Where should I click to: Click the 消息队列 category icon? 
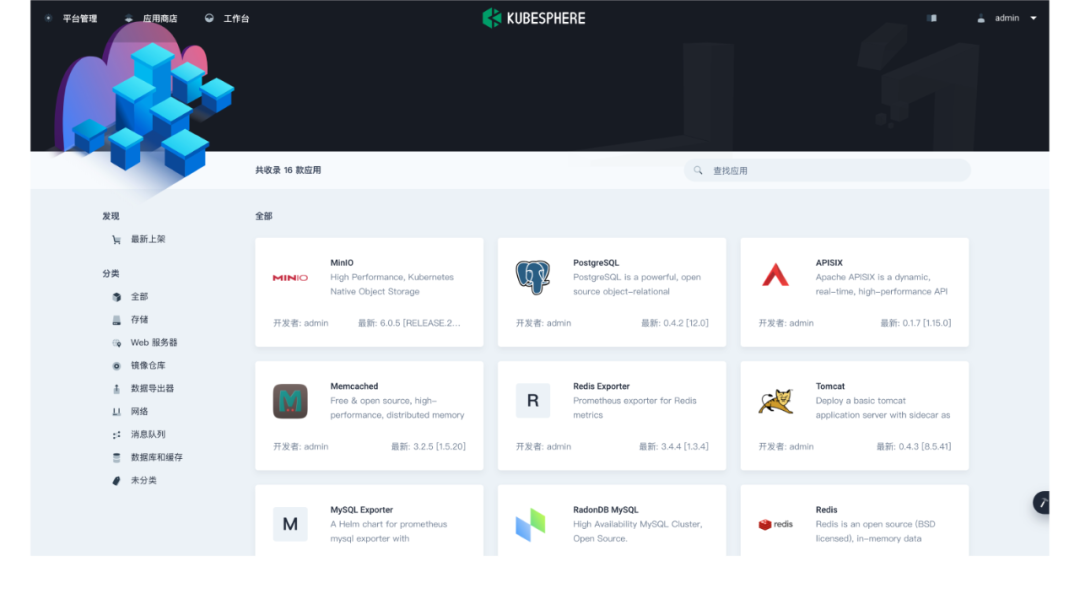pos(116,434)
